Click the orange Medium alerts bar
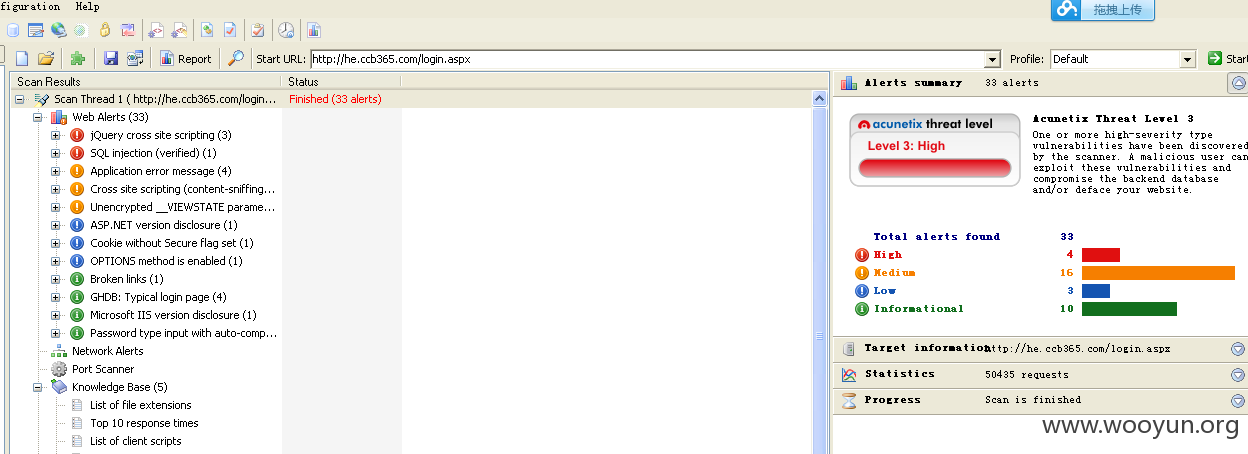 tap(1158, 273)
